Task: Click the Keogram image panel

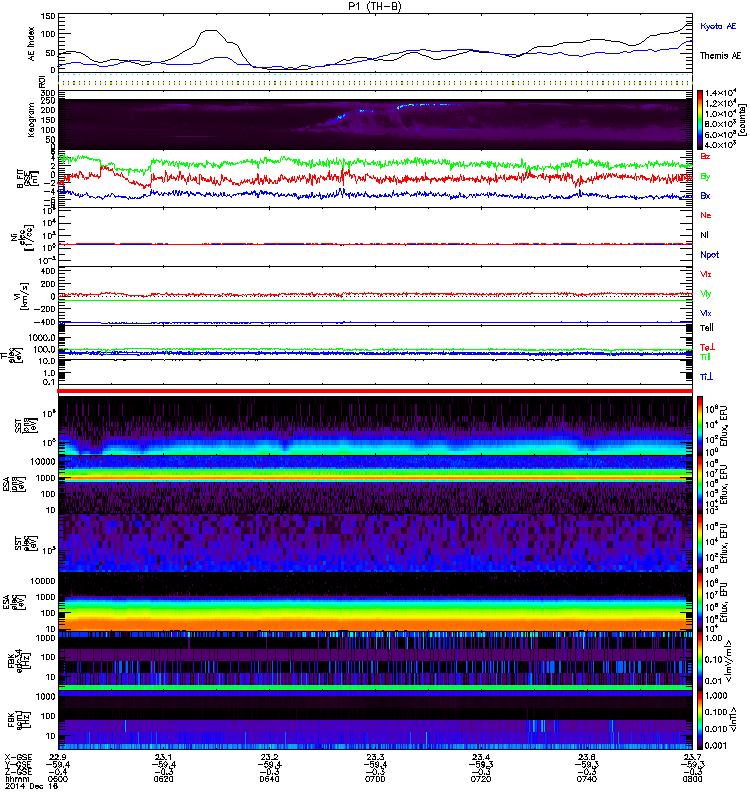Action: coord(376,124)
